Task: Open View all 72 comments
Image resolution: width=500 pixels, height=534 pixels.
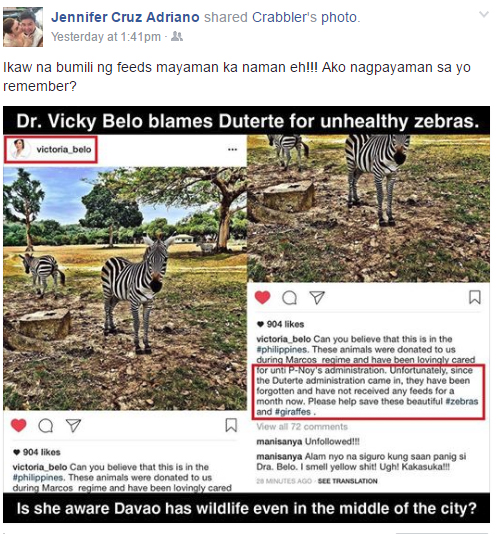Action: pos(302,427)
